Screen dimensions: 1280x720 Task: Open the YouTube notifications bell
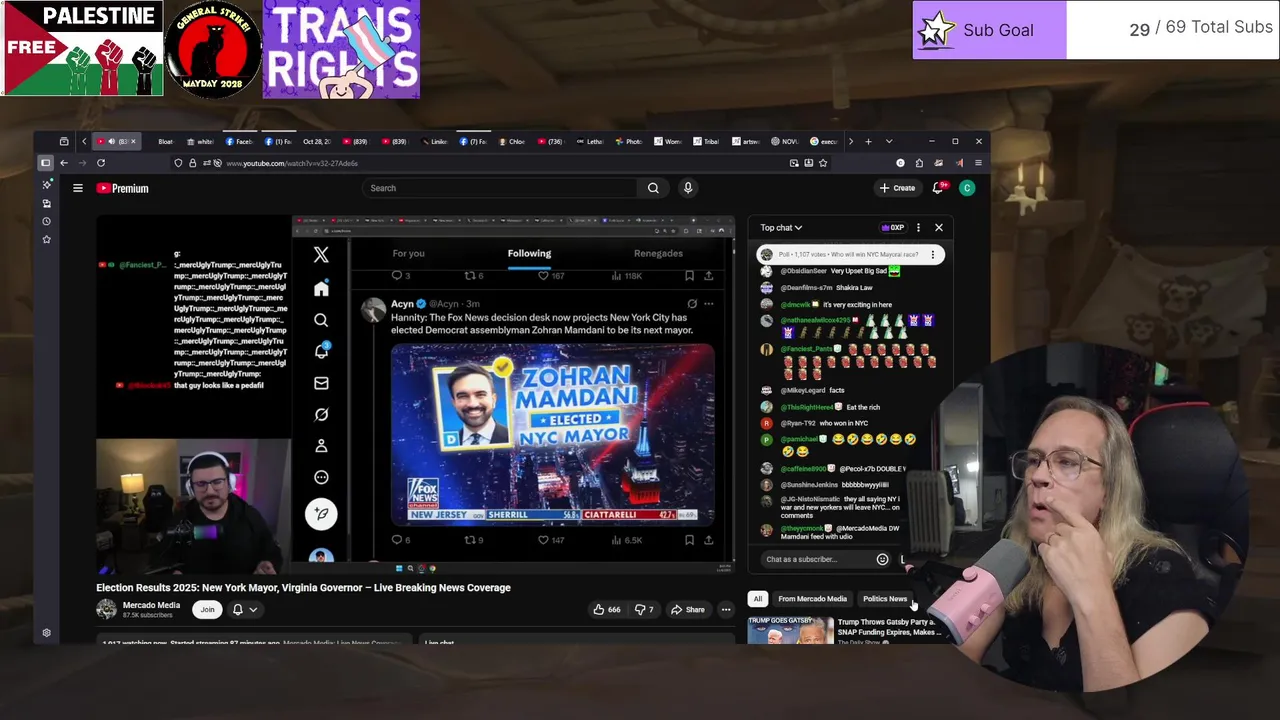pos(938,188)
